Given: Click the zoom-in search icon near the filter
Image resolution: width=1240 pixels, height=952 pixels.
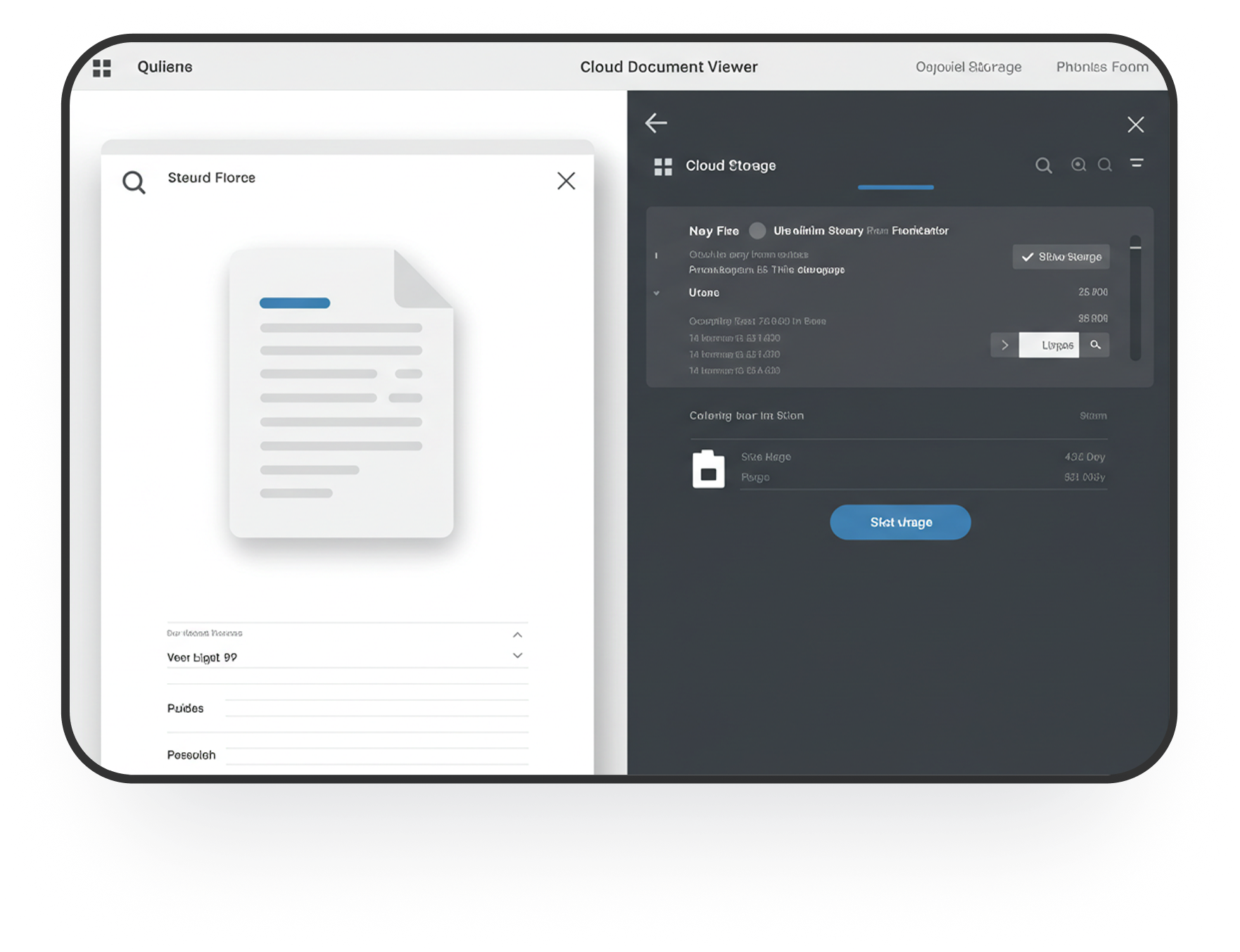Looking at the screenshot, I should point(1078,165).
